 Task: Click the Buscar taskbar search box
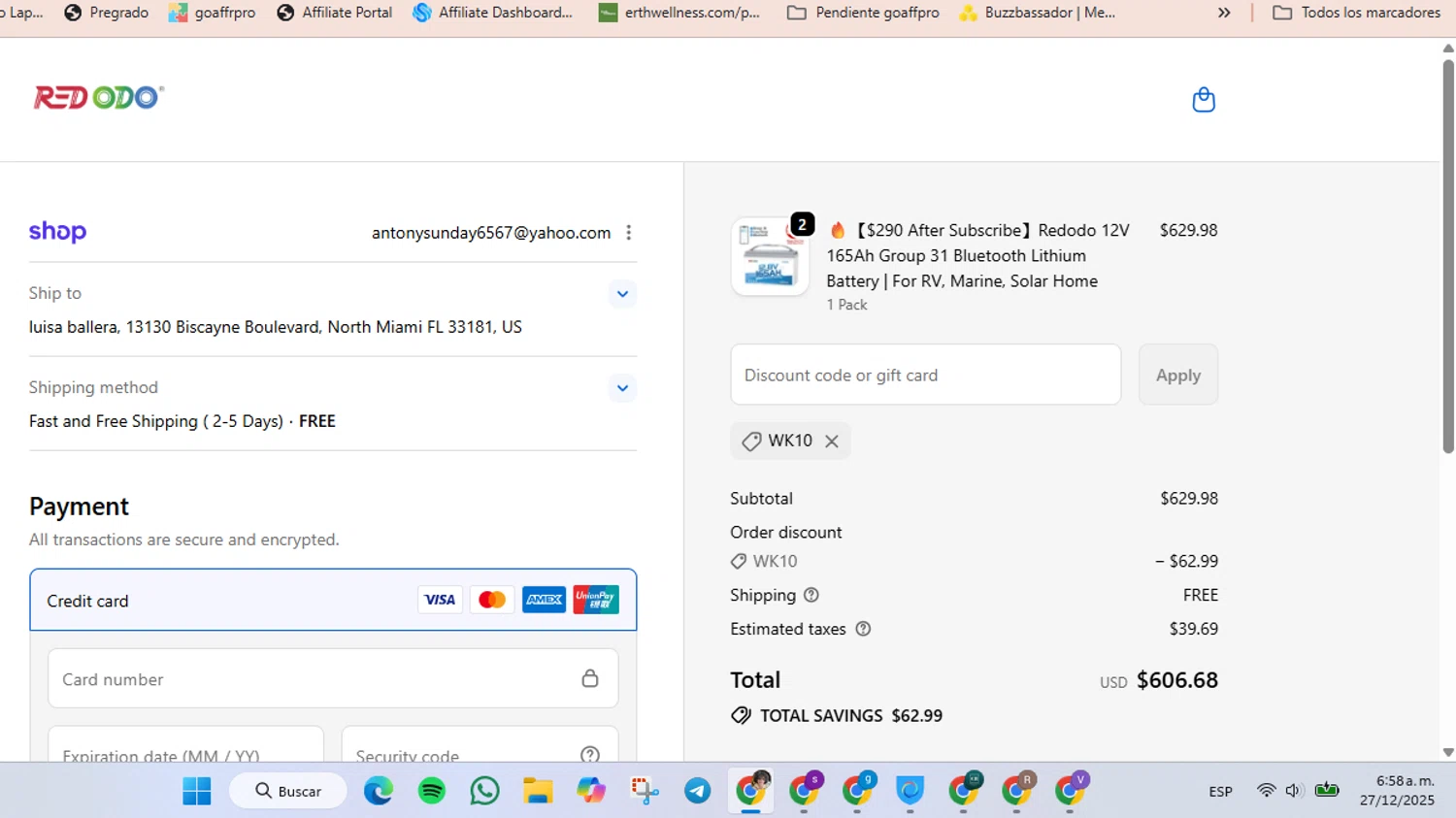tap(288, 792)
